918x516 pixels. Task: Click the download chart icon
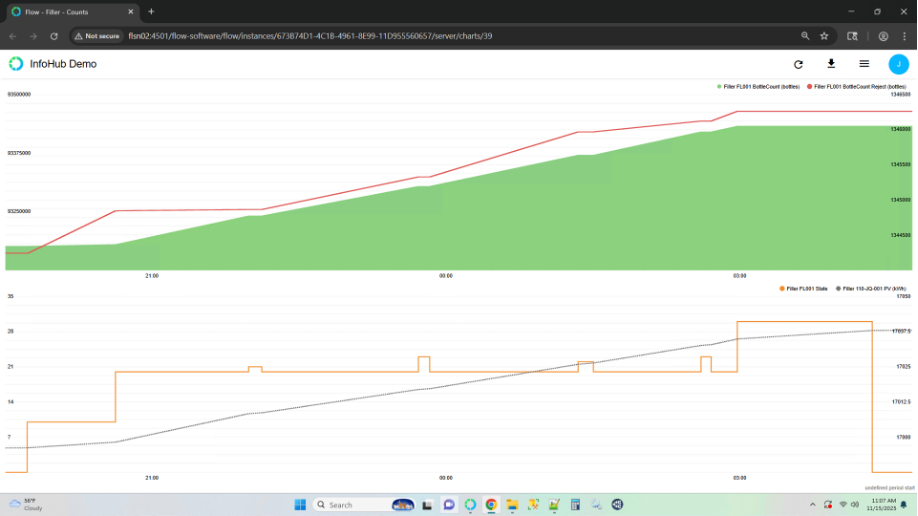(831, 64)
